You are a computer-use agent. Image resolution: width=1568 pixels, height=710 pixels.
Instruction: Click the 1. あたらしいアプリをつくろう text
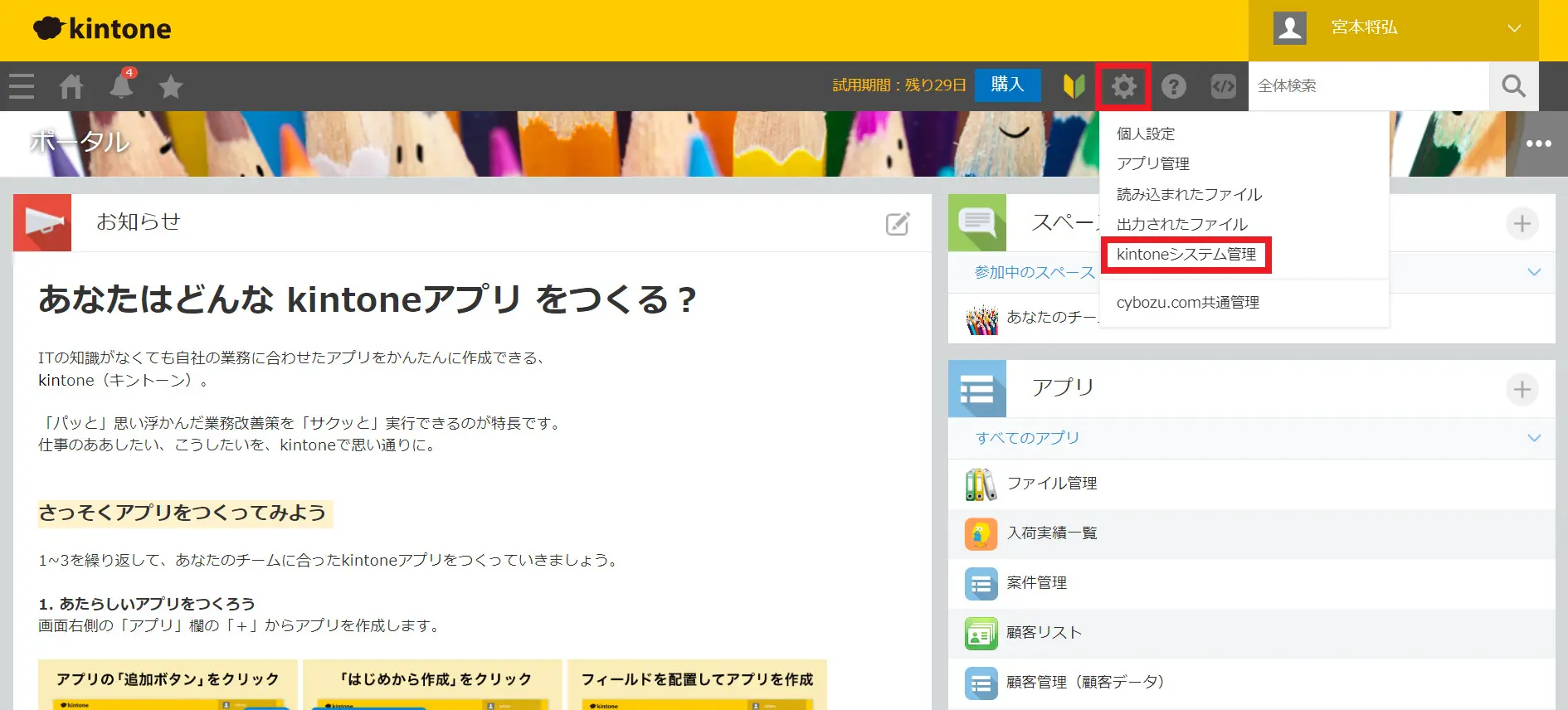click(x=147, y=604)
